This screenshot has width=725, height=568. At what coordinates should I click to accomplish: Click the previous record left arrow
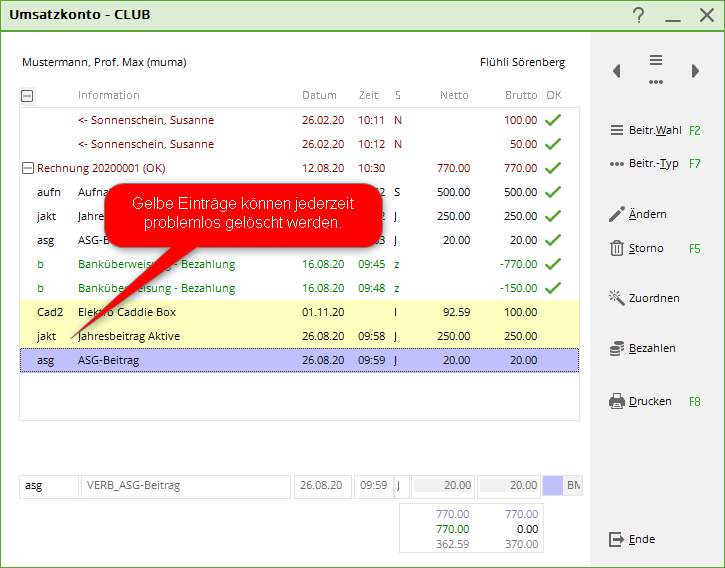click(x=617, y=71)
